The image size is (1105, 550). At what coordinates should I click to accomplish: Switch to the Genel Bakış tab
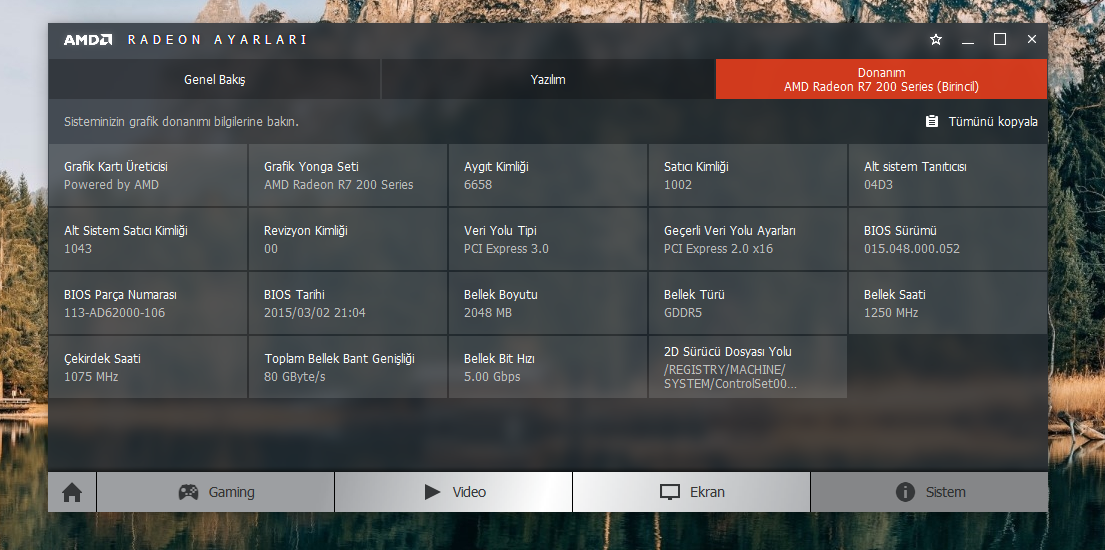214,79
